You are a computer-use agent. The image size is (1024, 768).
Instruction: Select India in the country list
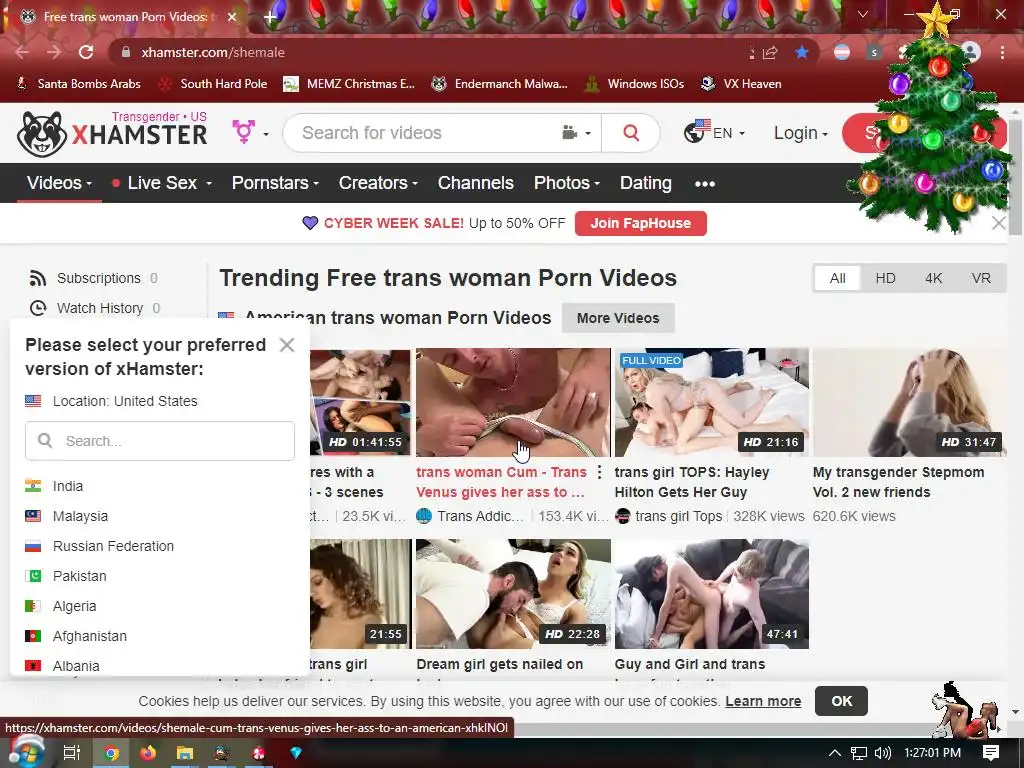pos(54,486)
